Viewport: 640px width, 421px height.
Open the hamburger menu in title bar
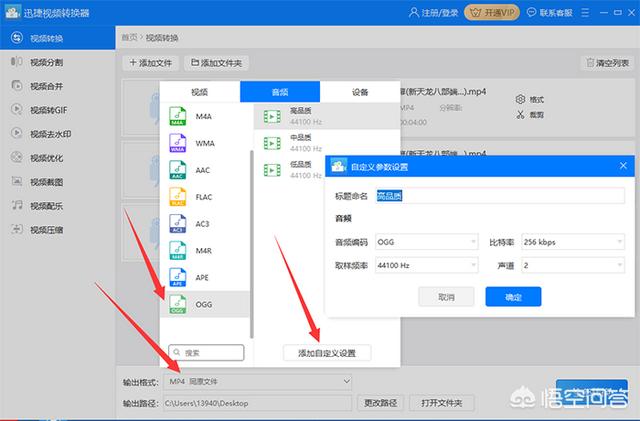tap(585, 13)
